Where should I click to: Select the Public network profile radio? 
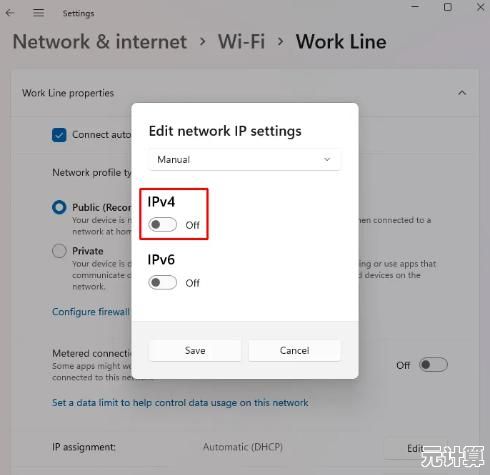pyautogui.click(x=59, y=207)
